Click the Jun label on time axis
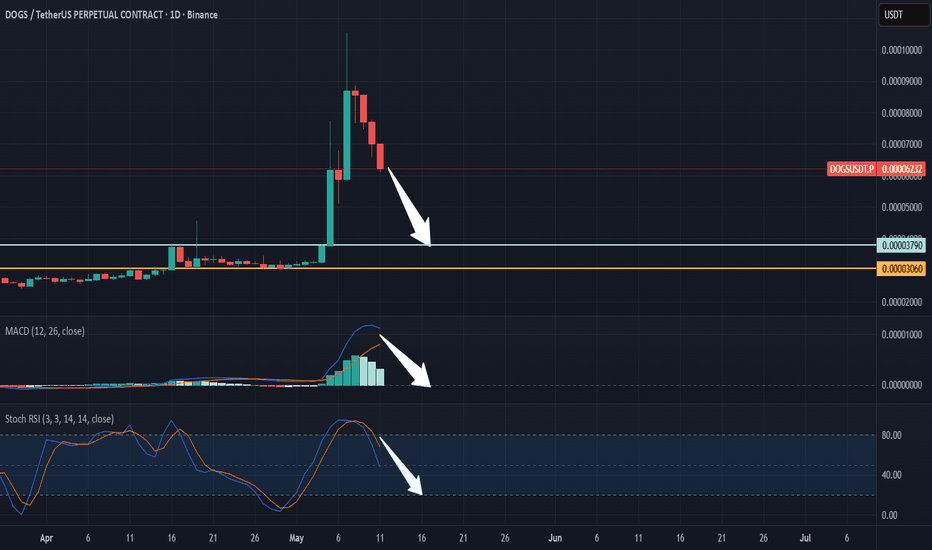 555,538
